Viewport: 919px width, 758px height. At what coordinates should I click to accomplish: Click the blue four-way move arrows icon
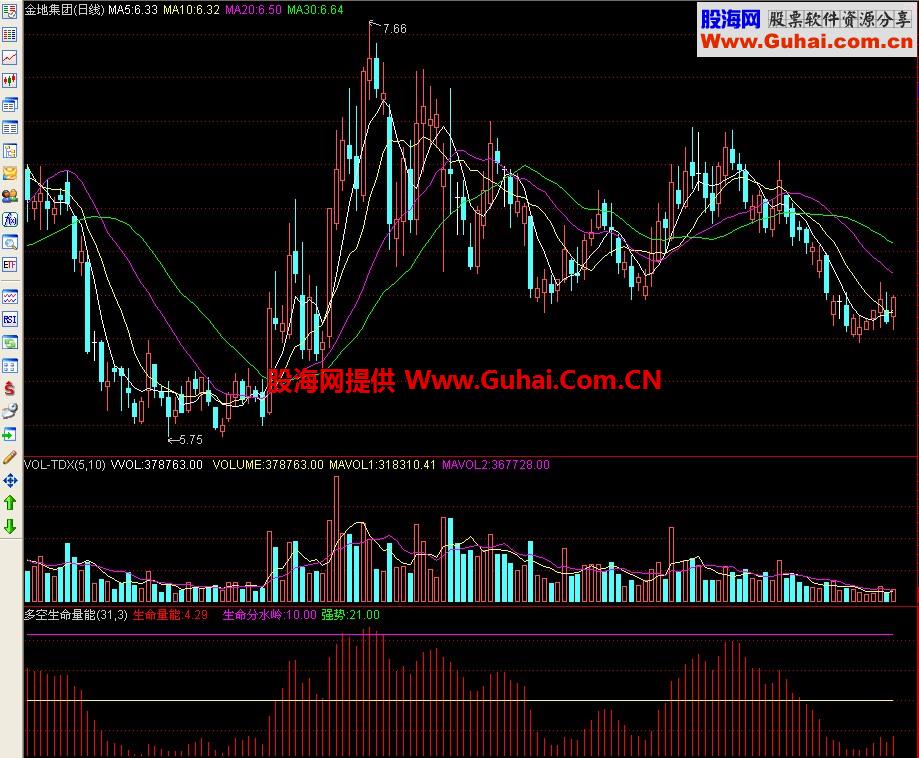[x=9, y=481]
